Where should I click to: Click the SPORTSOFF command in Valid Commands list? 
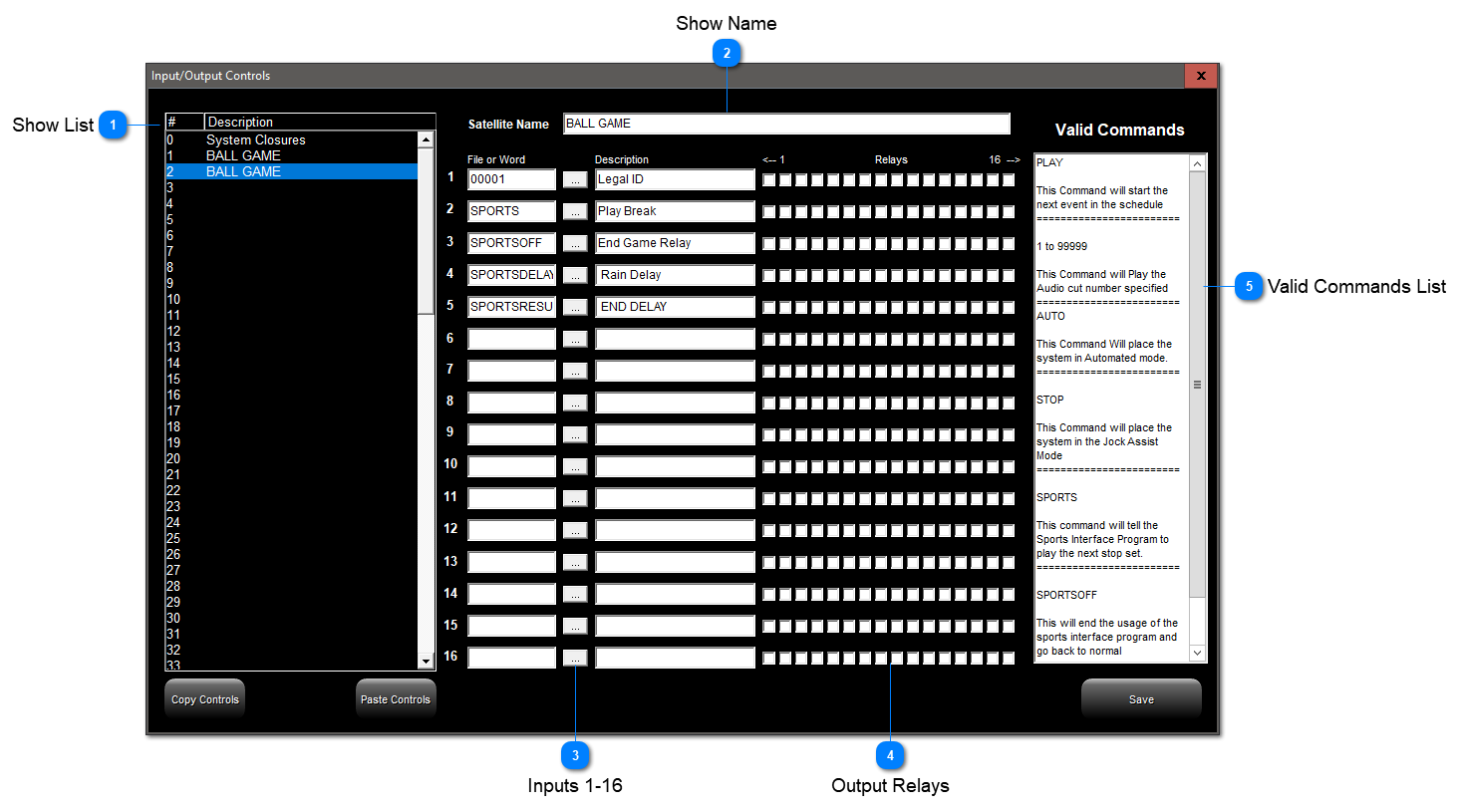click(1066, 595)
